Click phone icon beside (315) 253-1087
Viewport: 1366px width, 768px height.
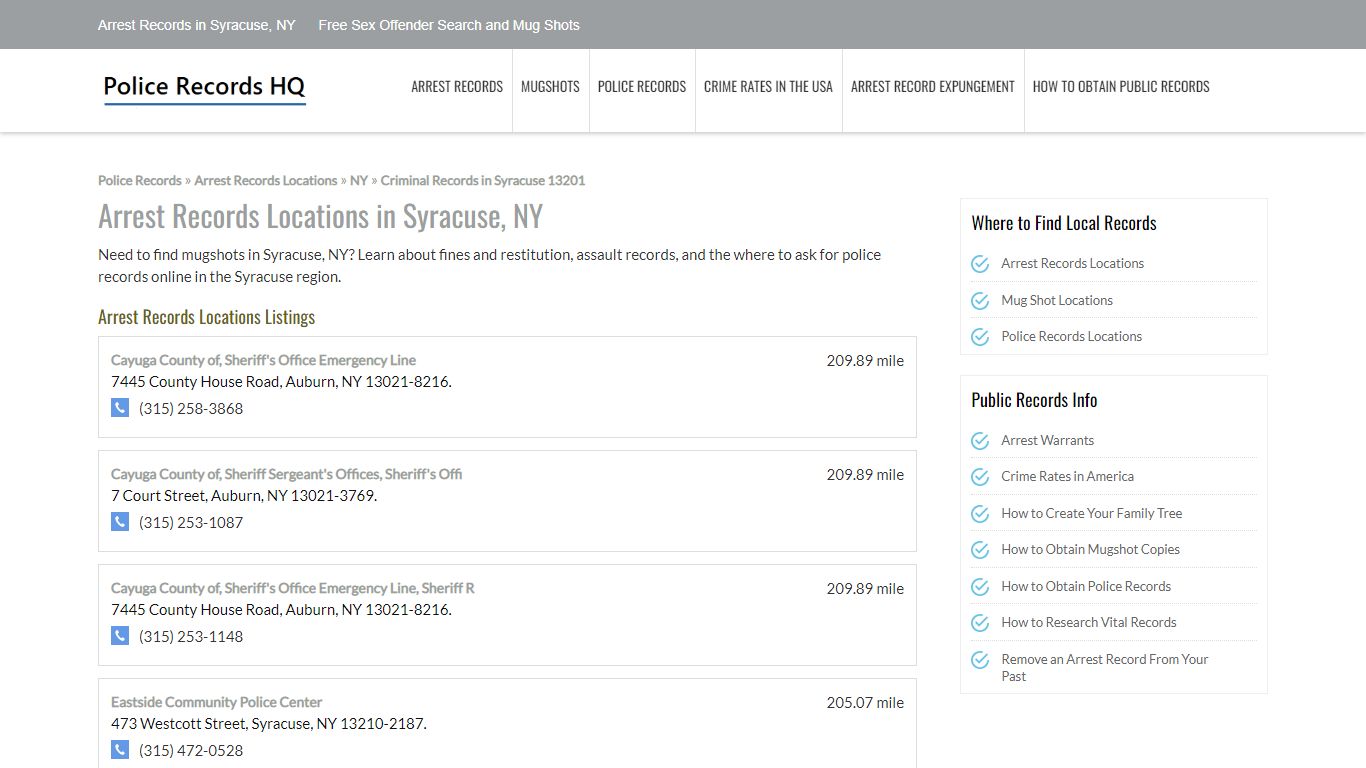[120, 522]
